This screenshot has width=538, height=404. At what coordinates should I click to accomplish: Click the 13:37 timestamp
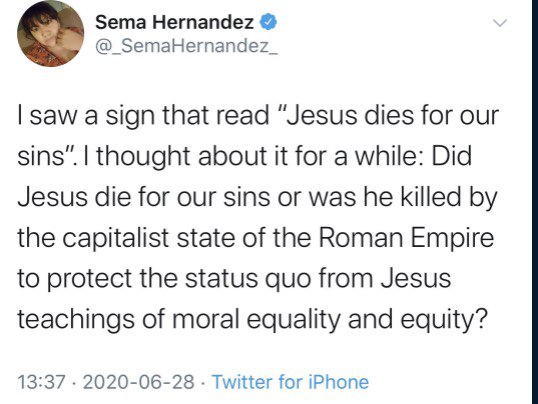[41, 382]
